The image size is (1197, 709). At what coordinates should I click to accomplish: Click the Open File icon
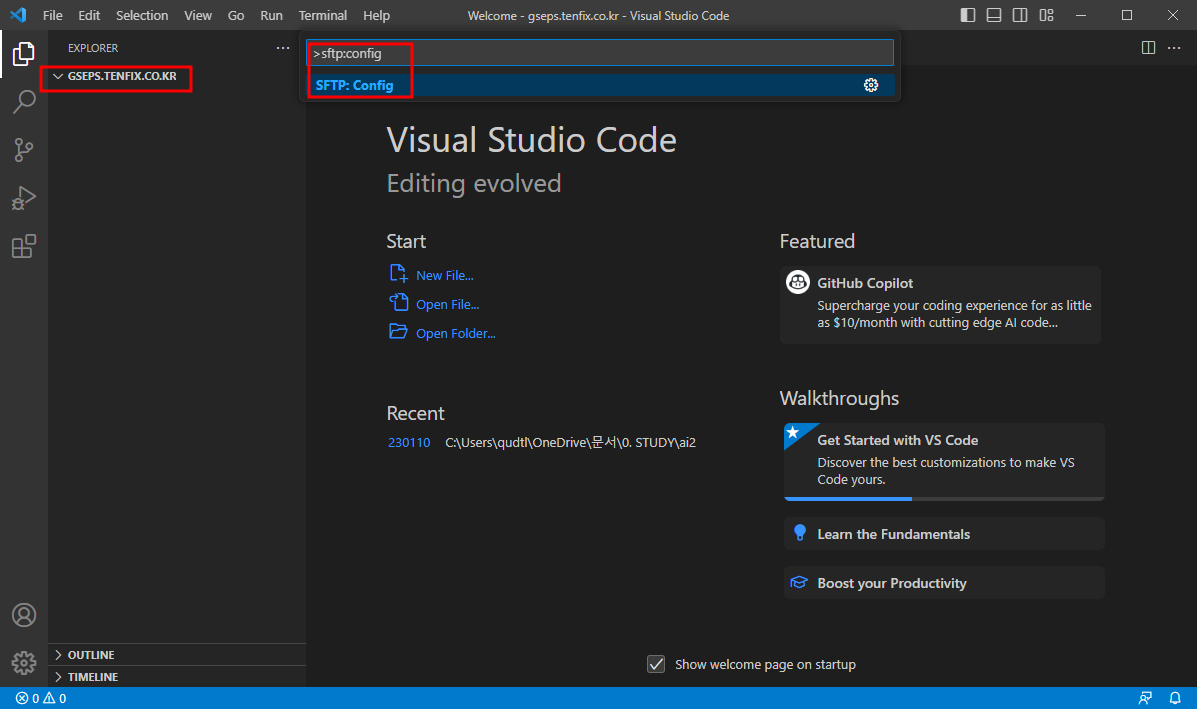pyautogui.click(x=398, y=302)
